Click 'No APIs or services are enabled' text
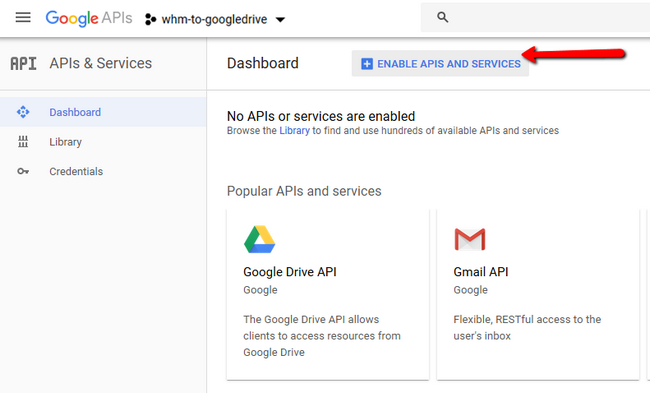The image size is (650, 393). click(321, 116)
